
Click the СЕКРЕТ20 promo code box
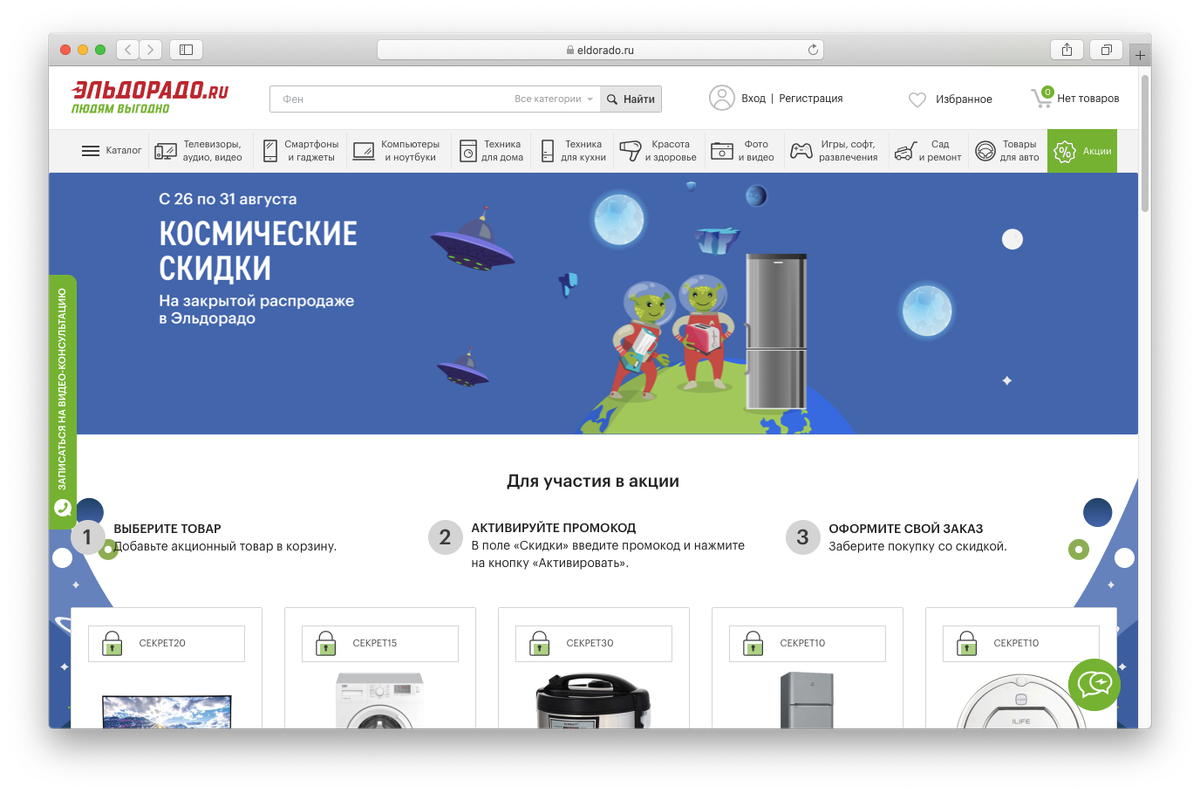pos(166,643)
